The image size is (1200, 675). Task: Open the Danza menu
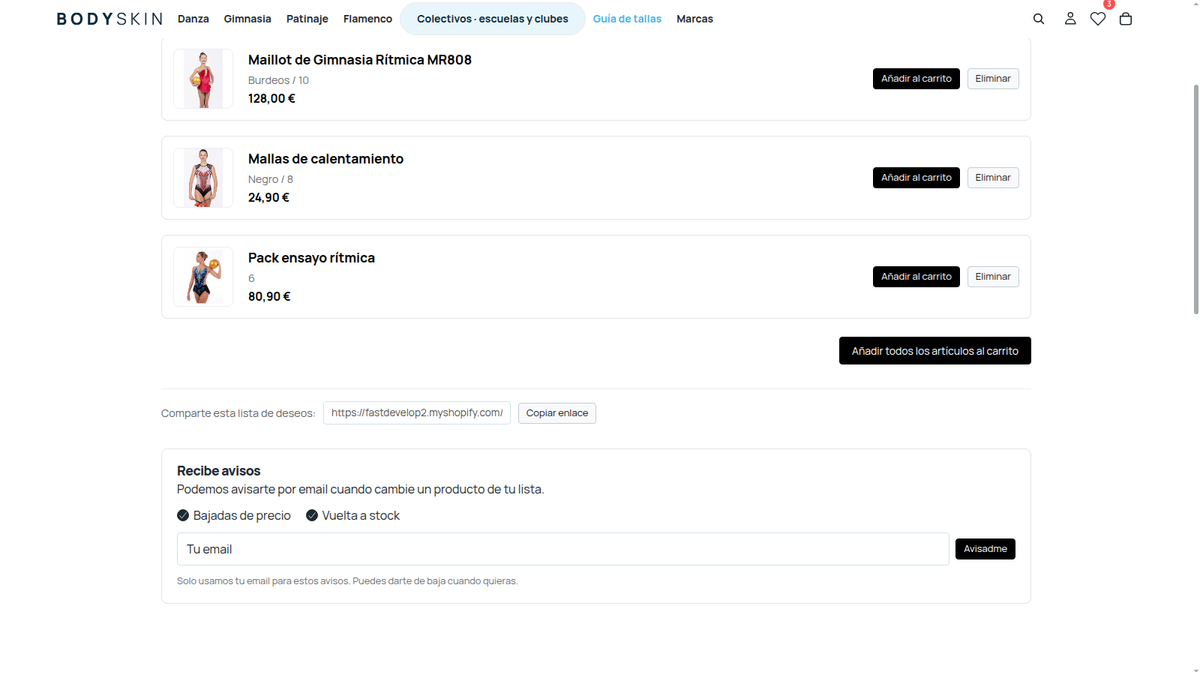(193, 19)
